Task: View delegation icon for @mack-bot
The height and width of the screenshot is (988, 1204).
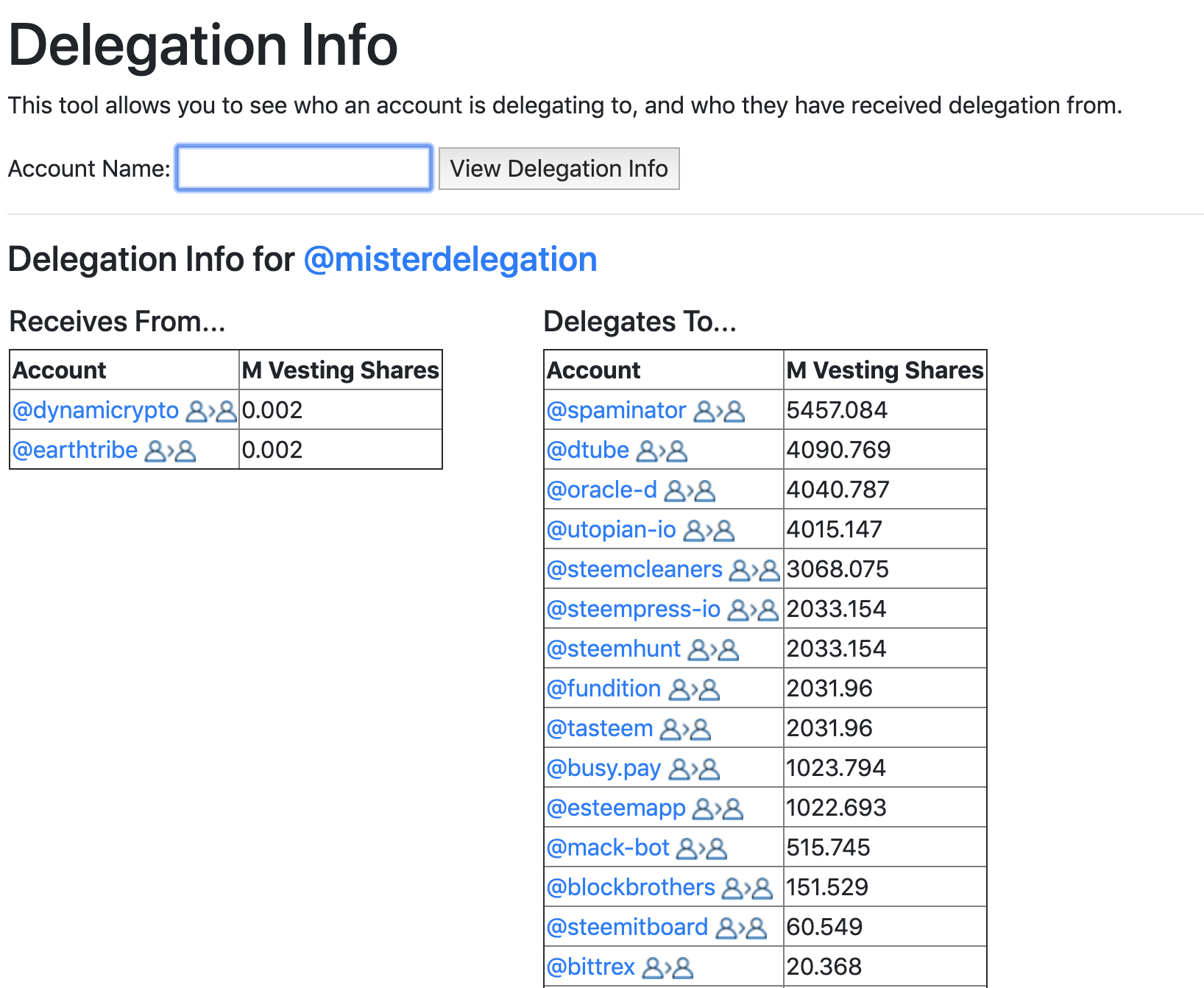Action: tap(701, 848)
